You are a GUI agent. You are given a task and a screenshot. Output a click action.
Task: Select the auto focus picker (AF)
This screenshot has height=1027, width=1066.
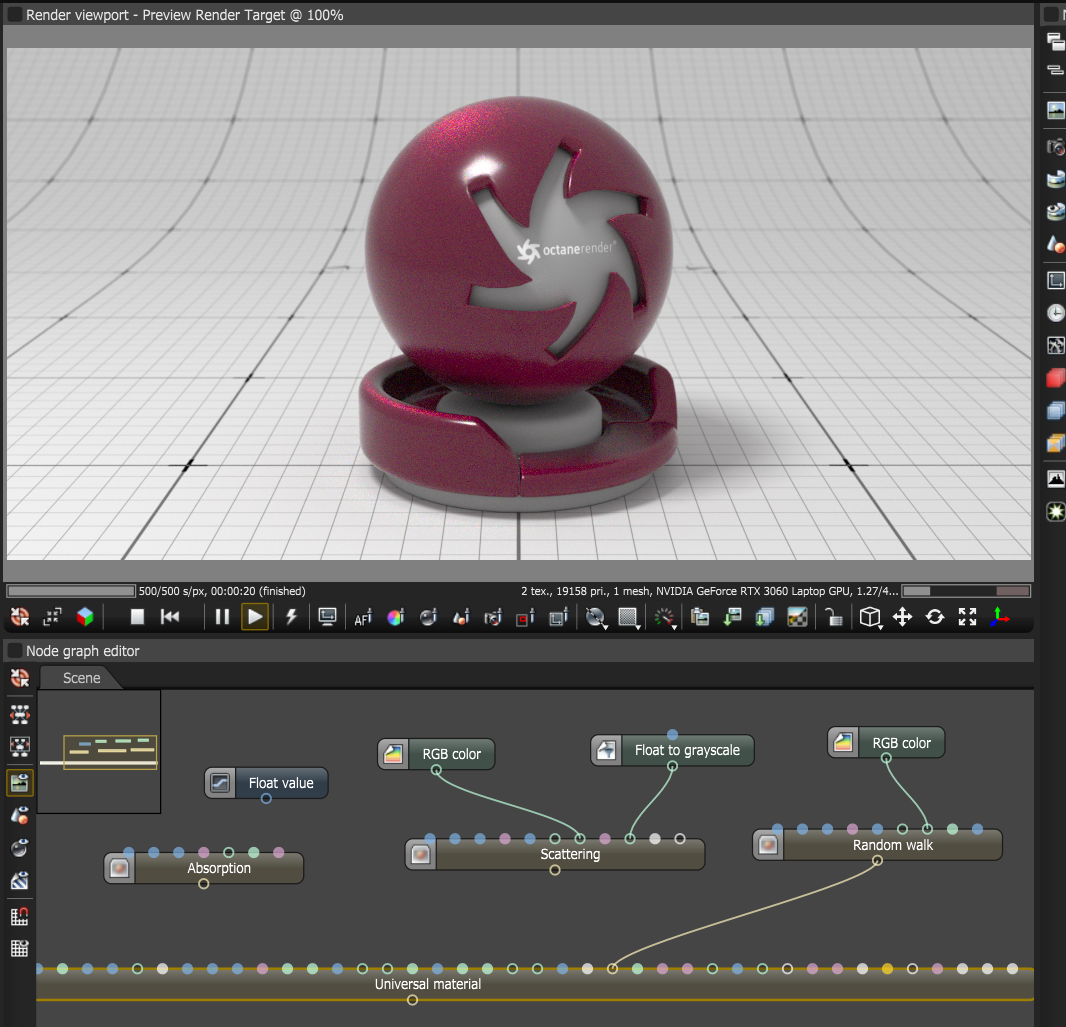click(363, 617)
